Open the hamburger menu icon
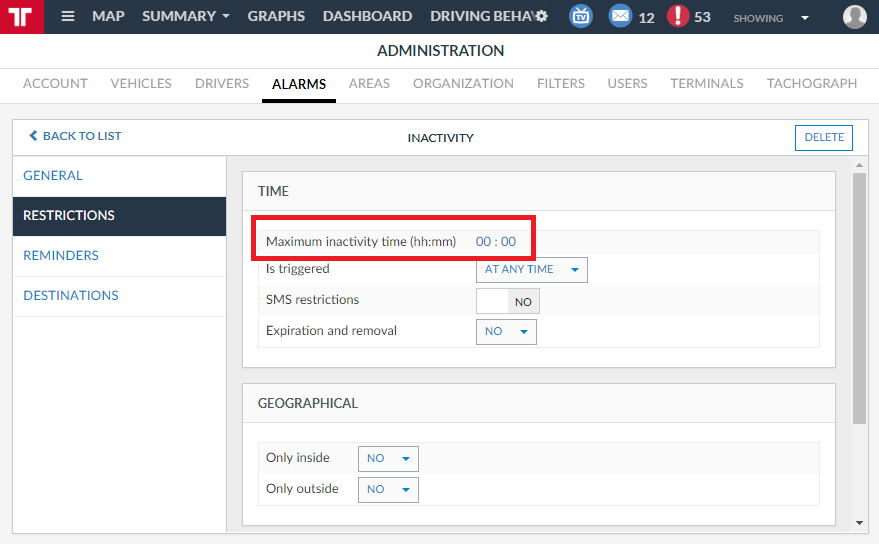 pyautogui.click(x=68, y=17)
